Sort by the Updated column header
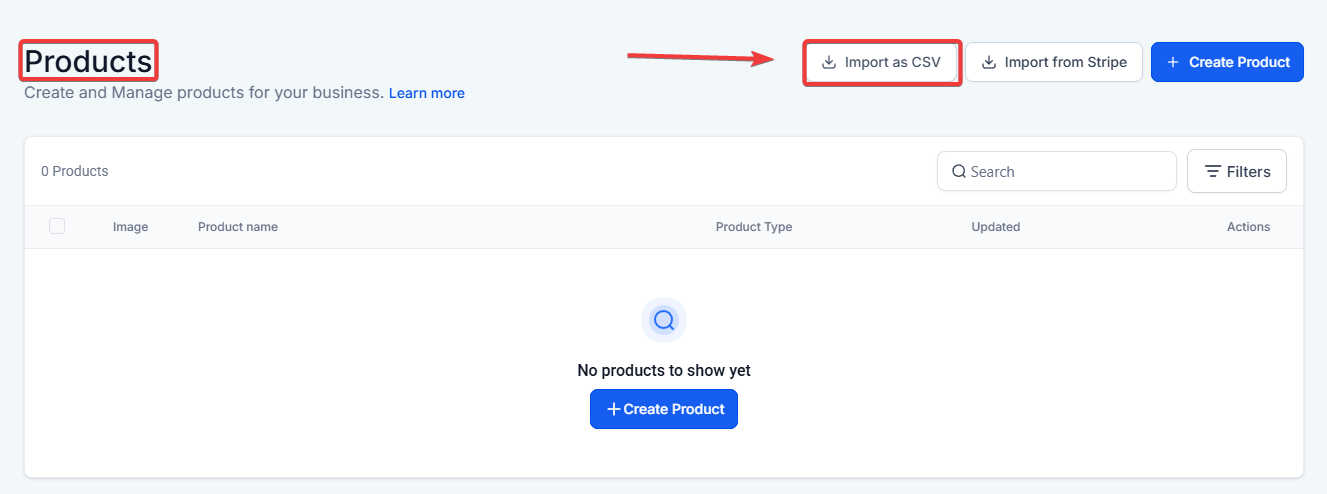This screenshot has height=494, width=1327. point(996,227)
